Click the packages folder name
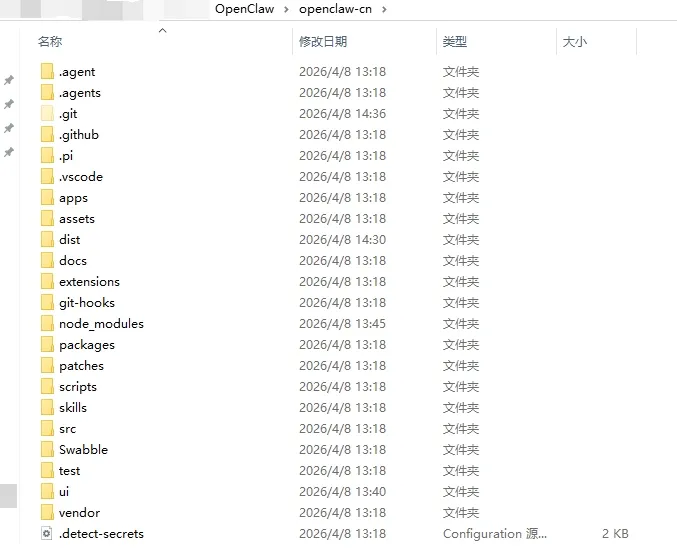Image resolution: width=677 pixels, height=548 pixels. click(87, 345)
